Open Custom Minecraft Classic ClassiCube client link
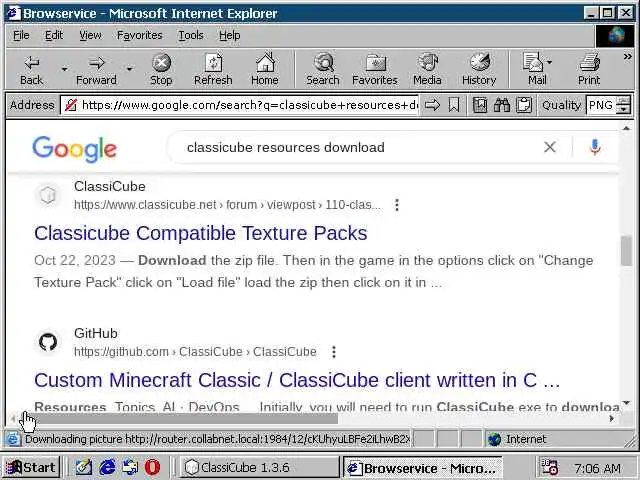The height and width of the screenshot is (480, 640). coord(297,380)
